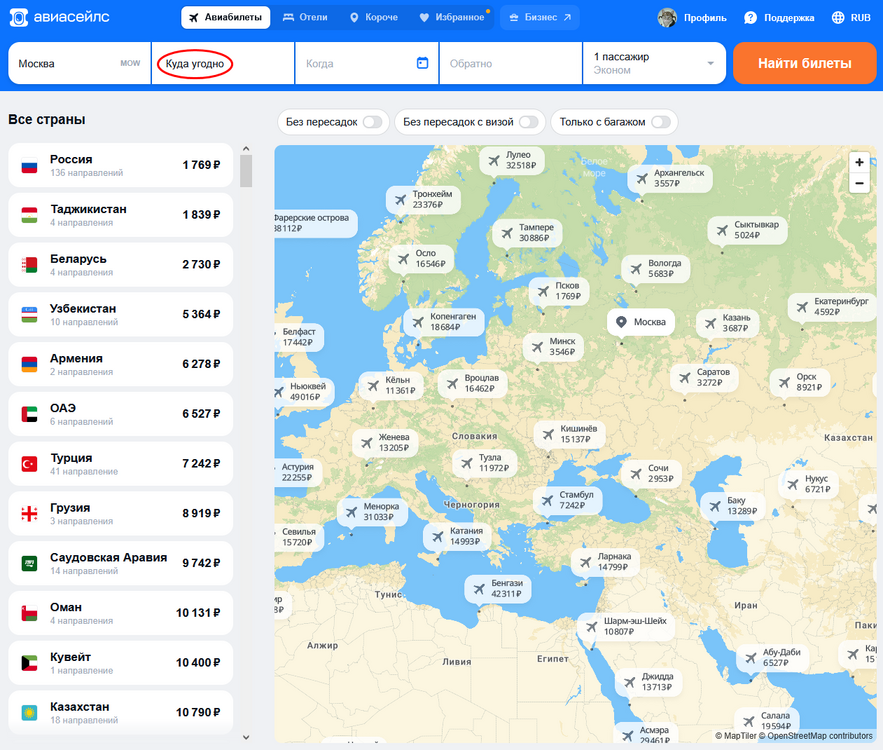Expand the passenger and class dropdown
This screenshot has height=750, width=883.
coord(711,64)
